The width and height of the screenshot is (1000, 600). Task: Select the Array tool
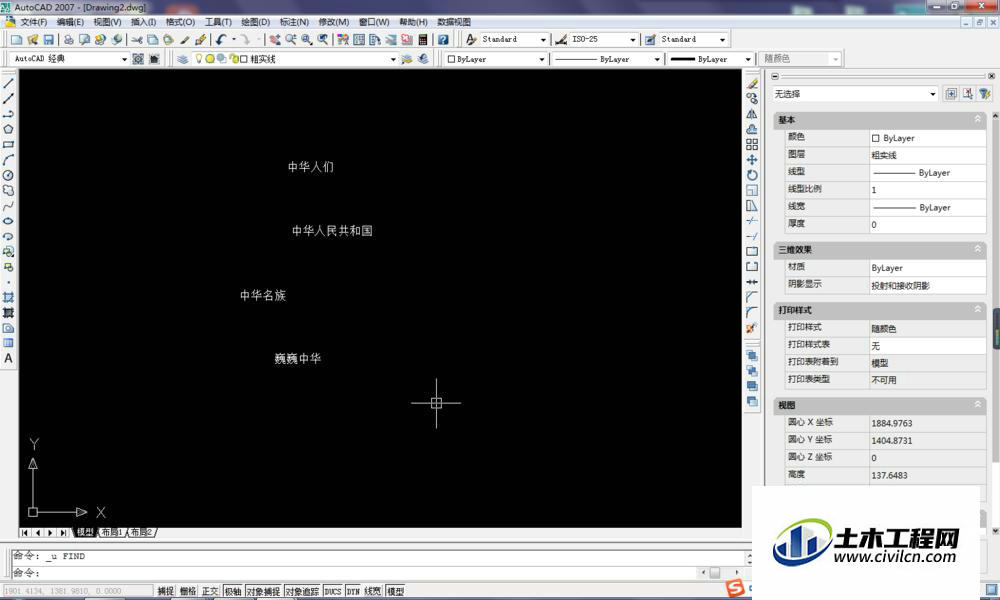tap(752, 145)
